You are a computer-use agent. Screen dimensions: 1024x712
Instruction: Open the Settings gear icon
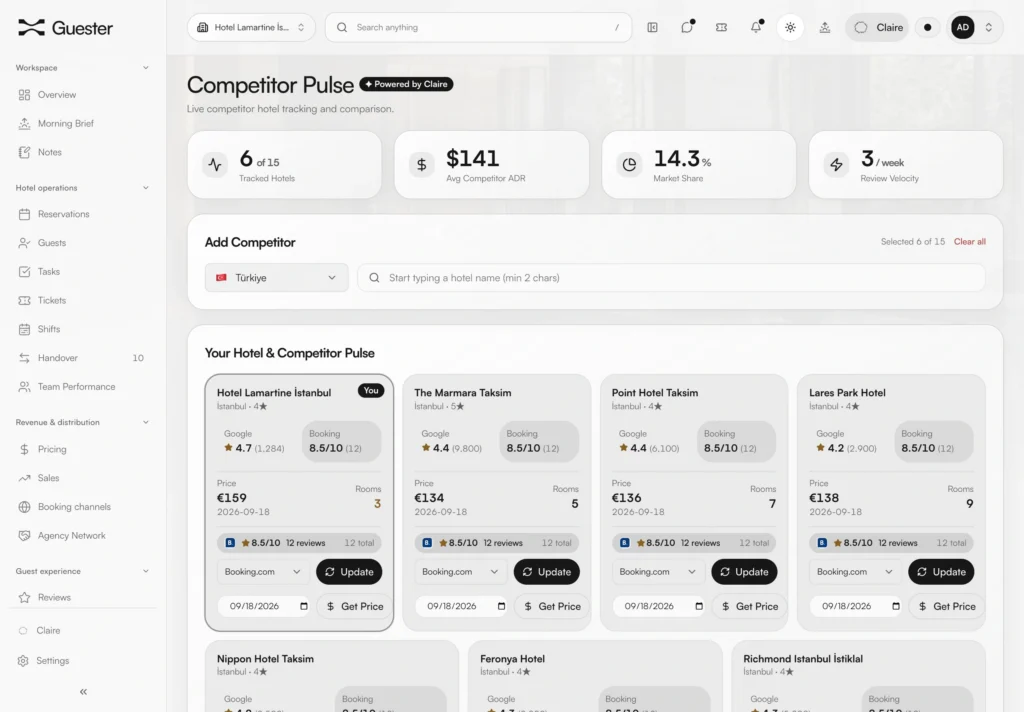pyautogui.click(x=24, y=661)
